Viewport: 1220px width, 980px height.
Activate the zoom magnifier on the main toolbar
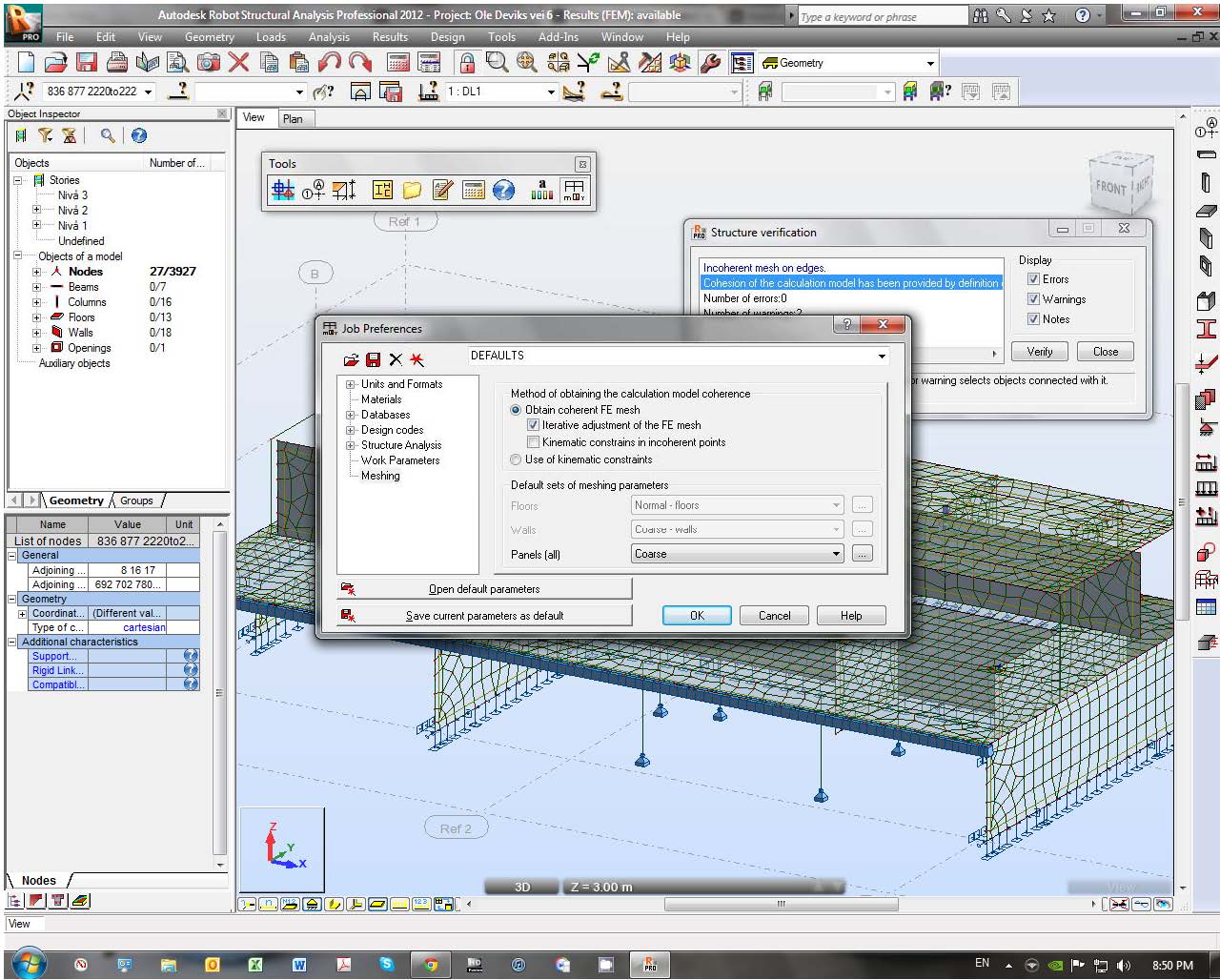pyautogui.click(x=497, y=62)
